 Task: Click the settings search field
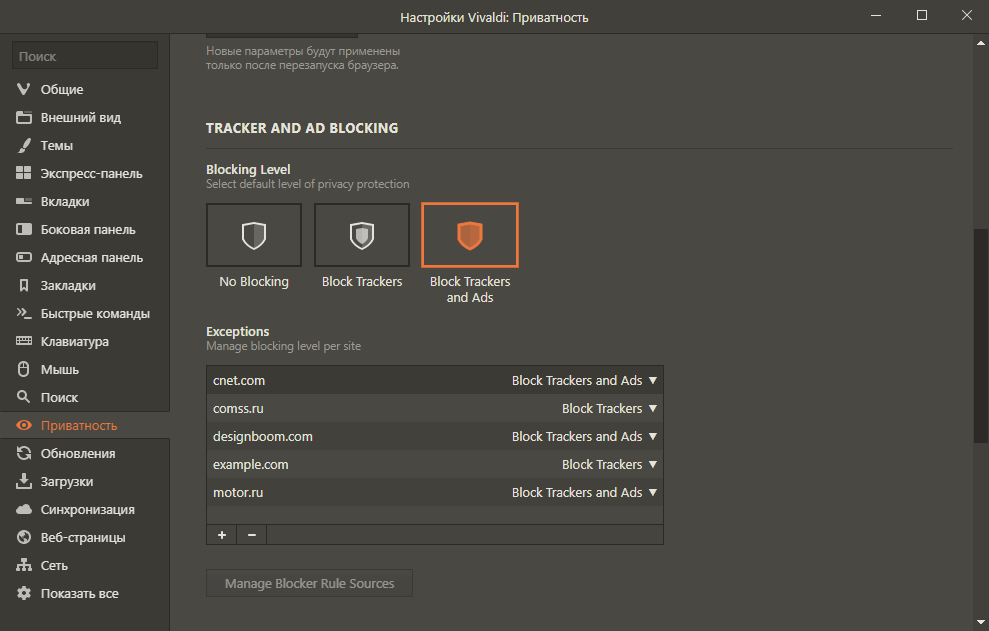(x=85, y=57)
